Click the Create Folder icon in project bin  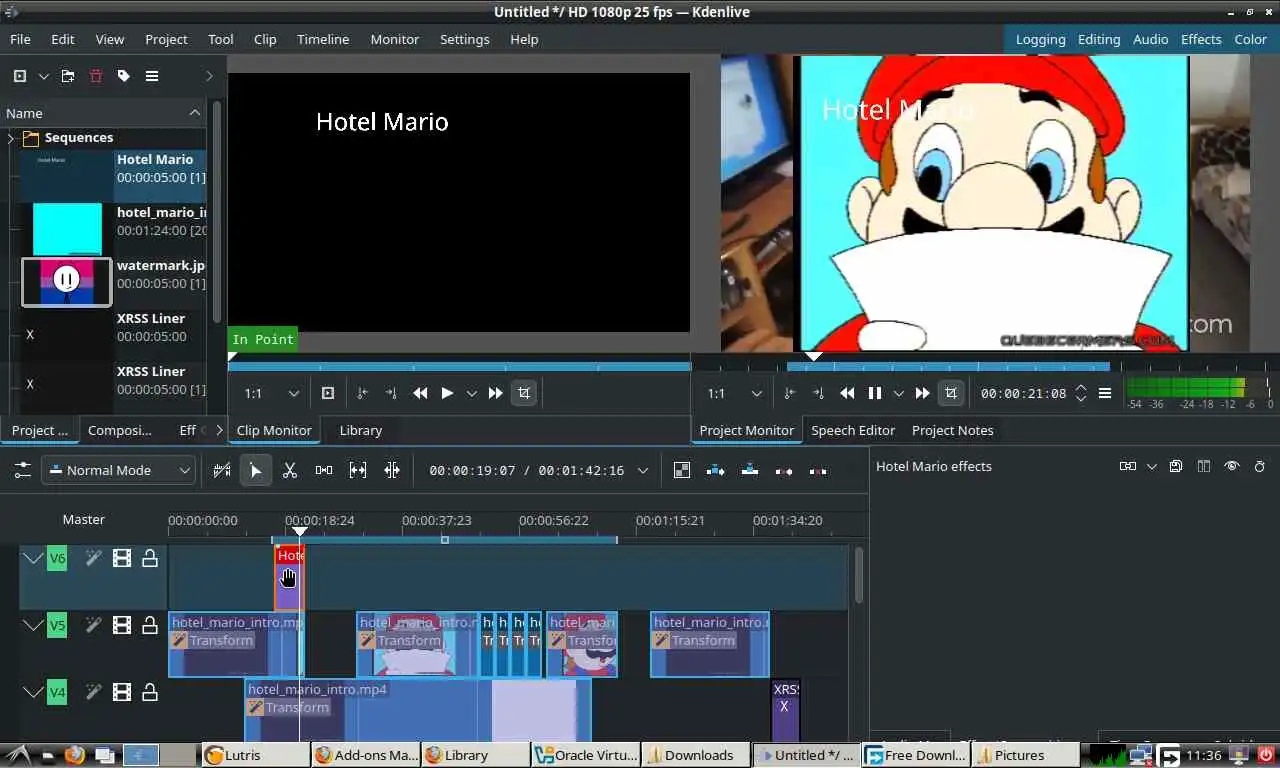point(68,76)
